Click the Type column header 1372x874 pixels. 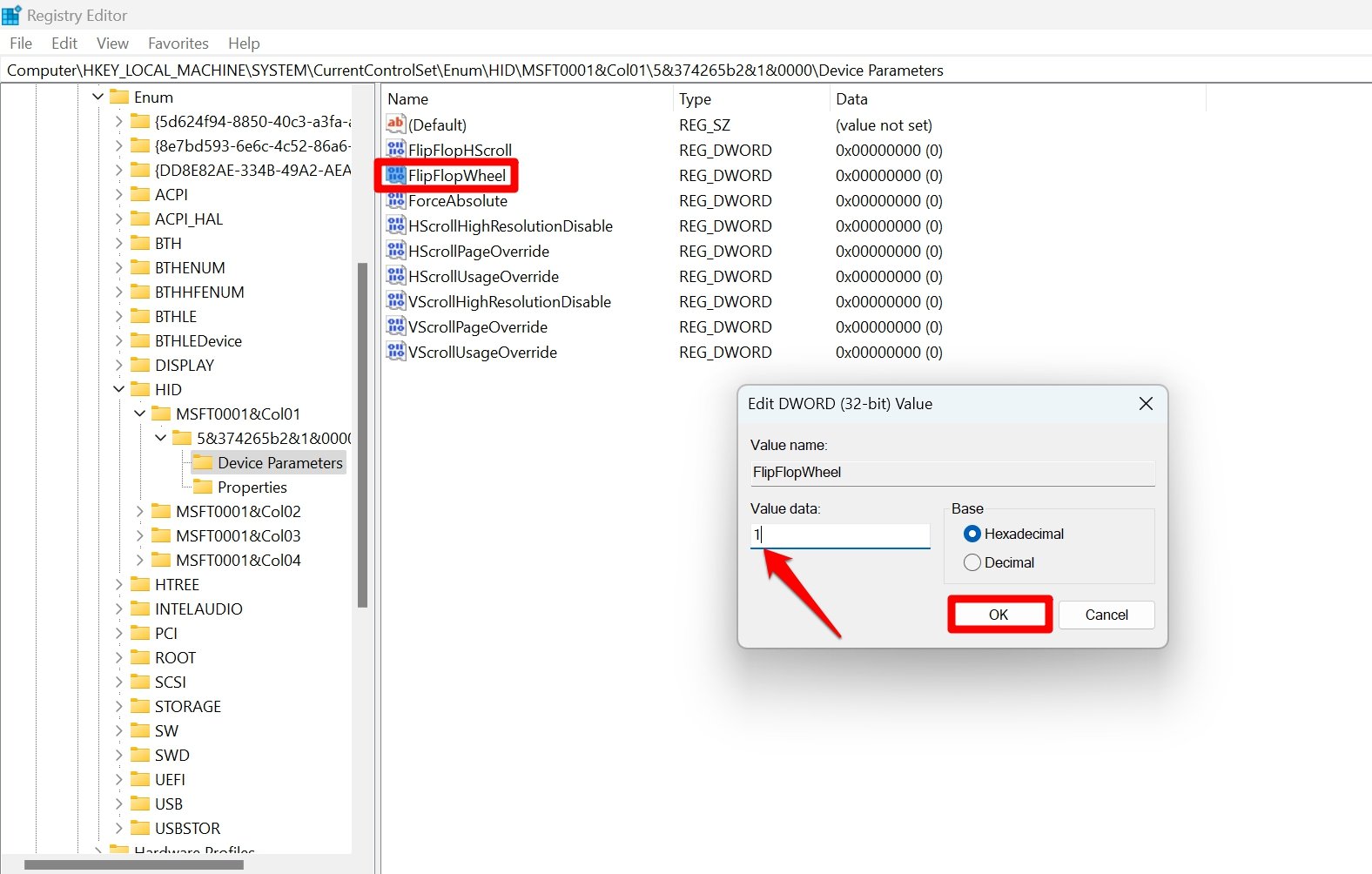(x=751, y=98)
